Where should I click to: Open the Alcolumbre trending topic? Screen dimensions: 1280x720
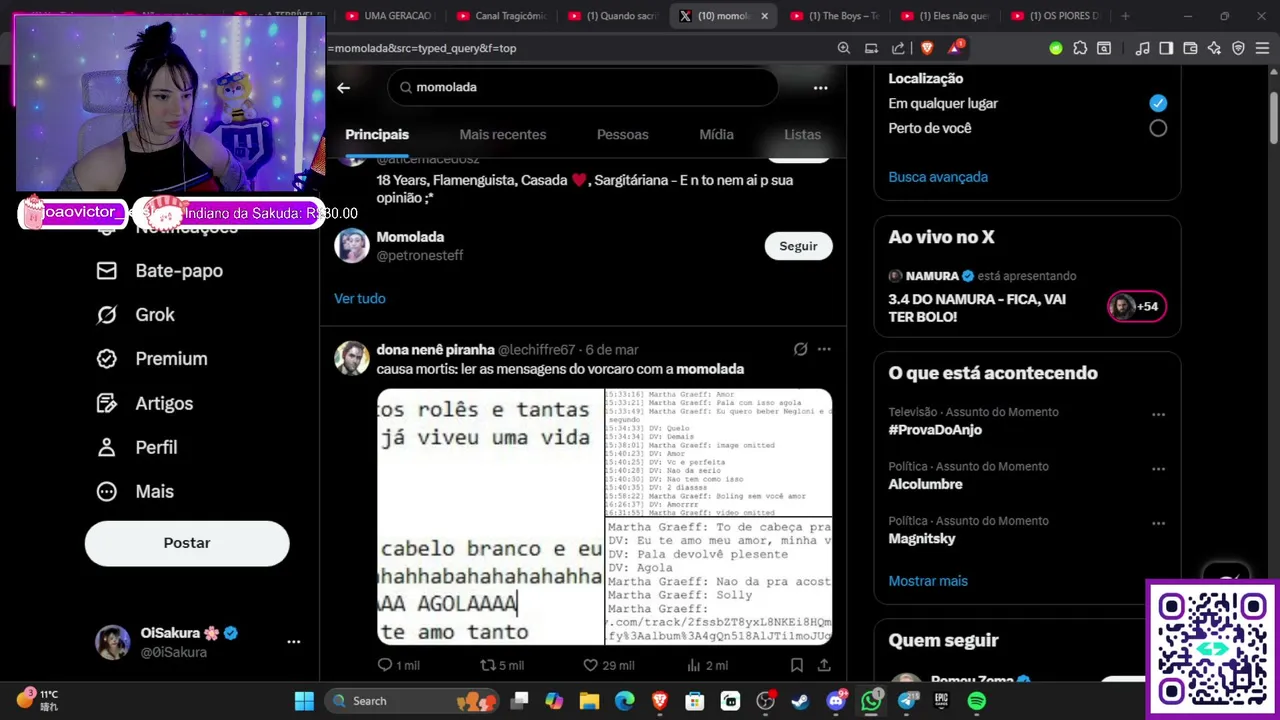pos(925,484)
